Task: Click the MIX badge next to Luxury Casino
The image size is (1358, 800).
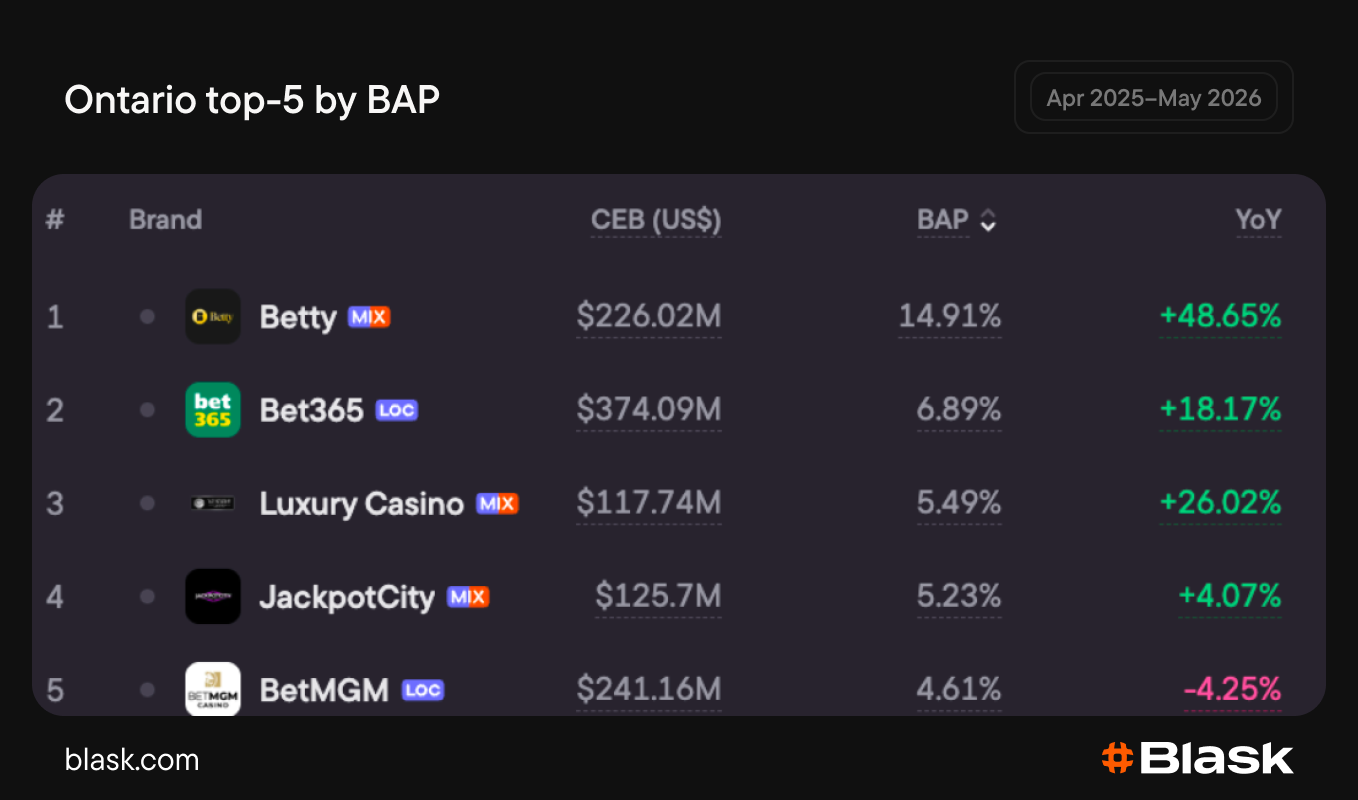Action: tap(497, 503)
